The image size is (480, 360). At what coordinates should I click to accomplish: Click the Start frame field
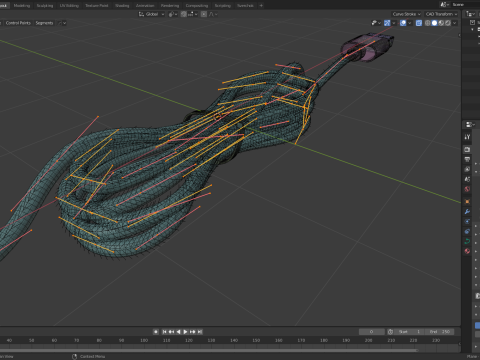click(409, 332)
